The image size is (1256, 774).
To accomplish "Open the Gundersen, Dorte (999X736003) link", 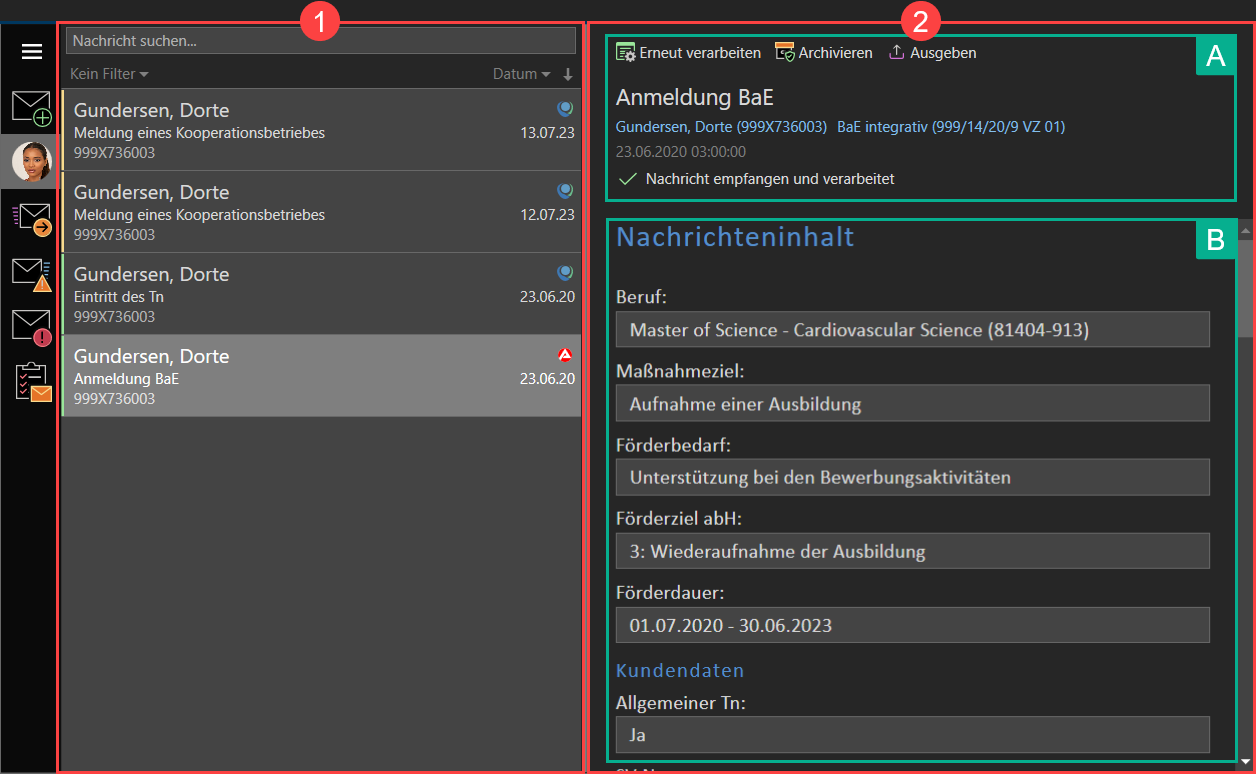I will 721,127.
